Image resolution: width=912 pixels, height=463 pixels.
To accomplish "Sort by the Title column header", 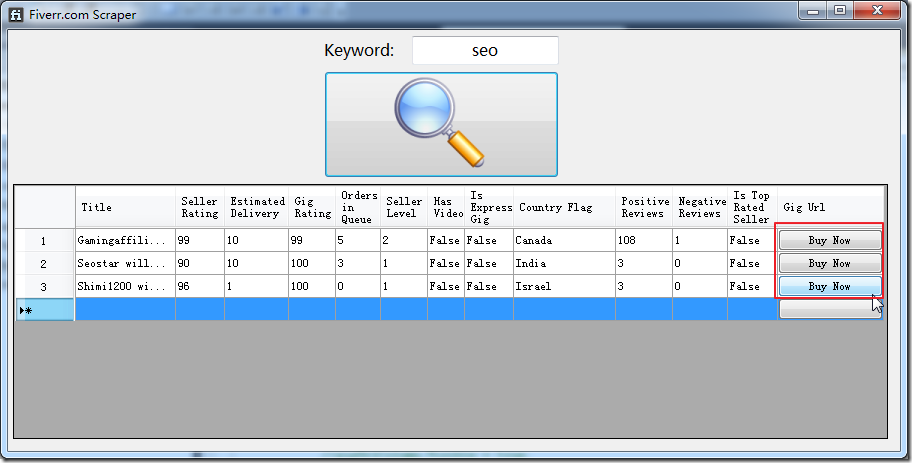I will (126, 207).
